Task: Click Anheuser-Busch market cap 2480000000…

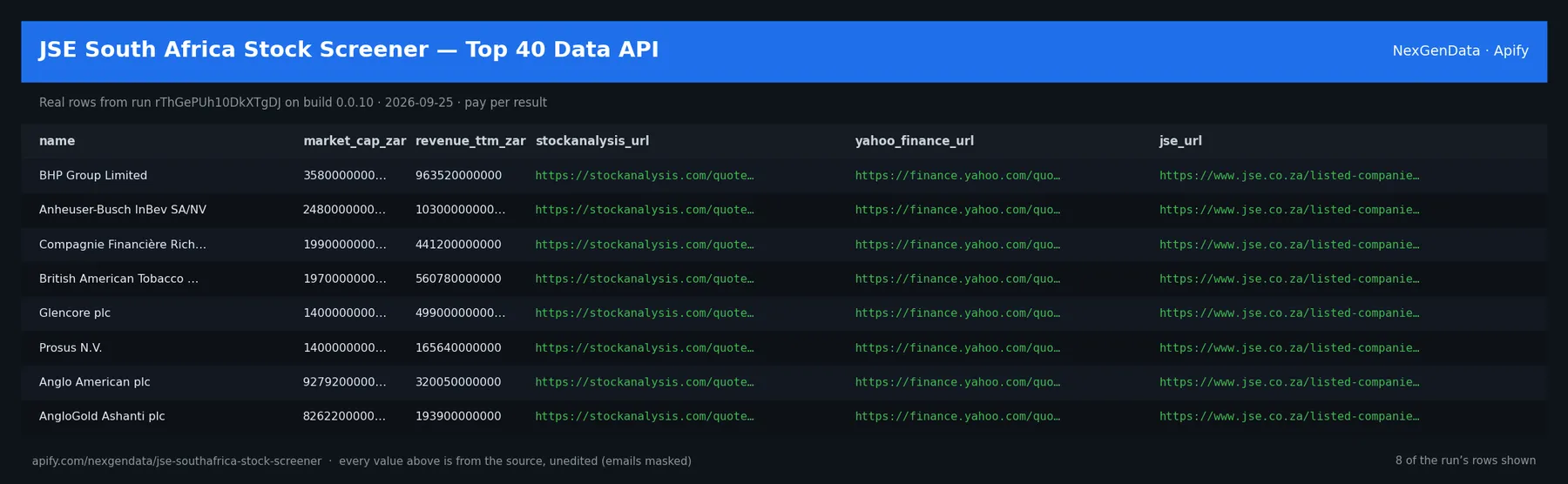Action: click(x=344, y=210)
